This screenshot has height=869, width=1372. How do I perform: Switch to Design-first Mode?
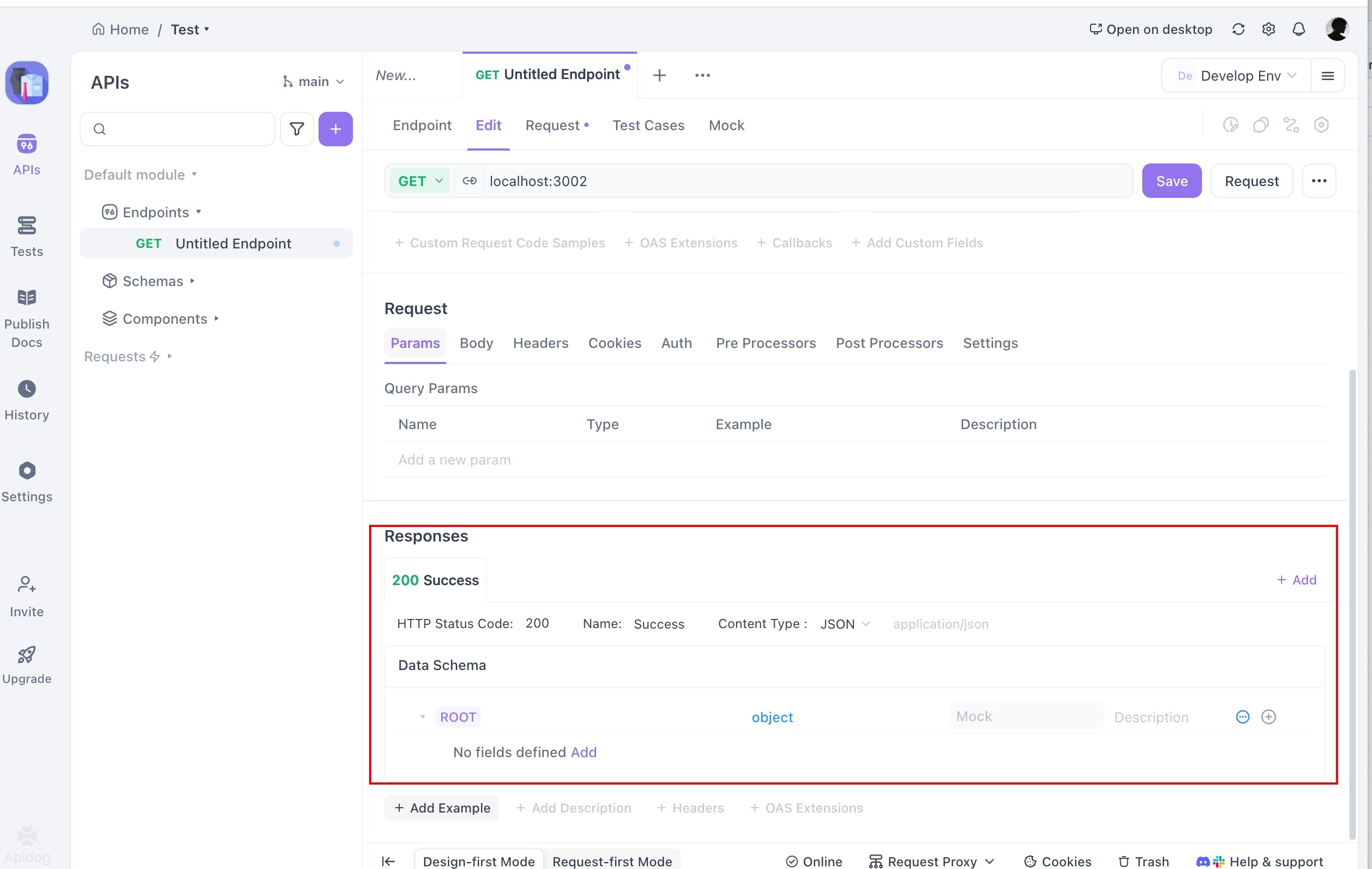[x=478, y=861]
